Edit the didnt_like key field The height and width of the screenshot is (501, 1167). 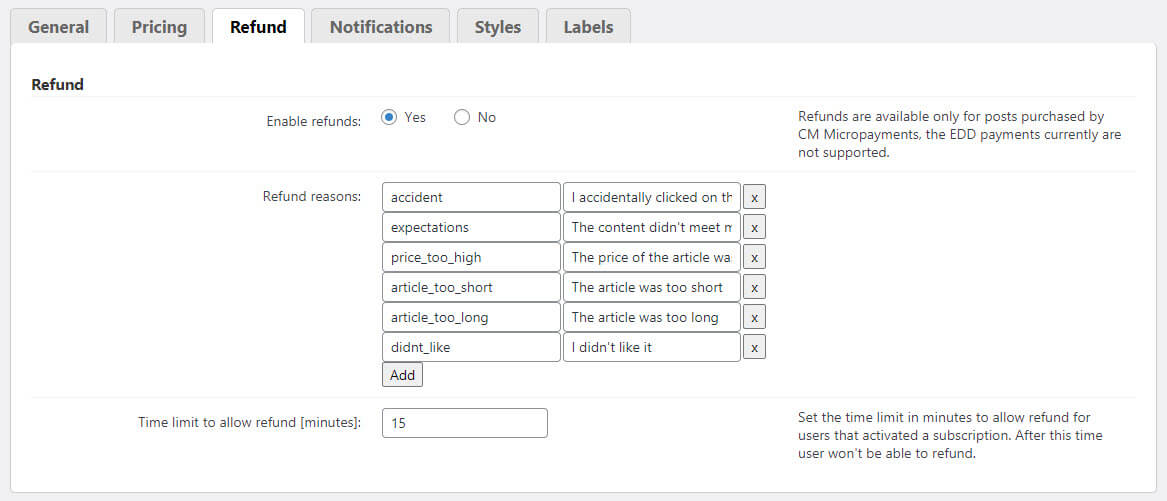point(471,348)
